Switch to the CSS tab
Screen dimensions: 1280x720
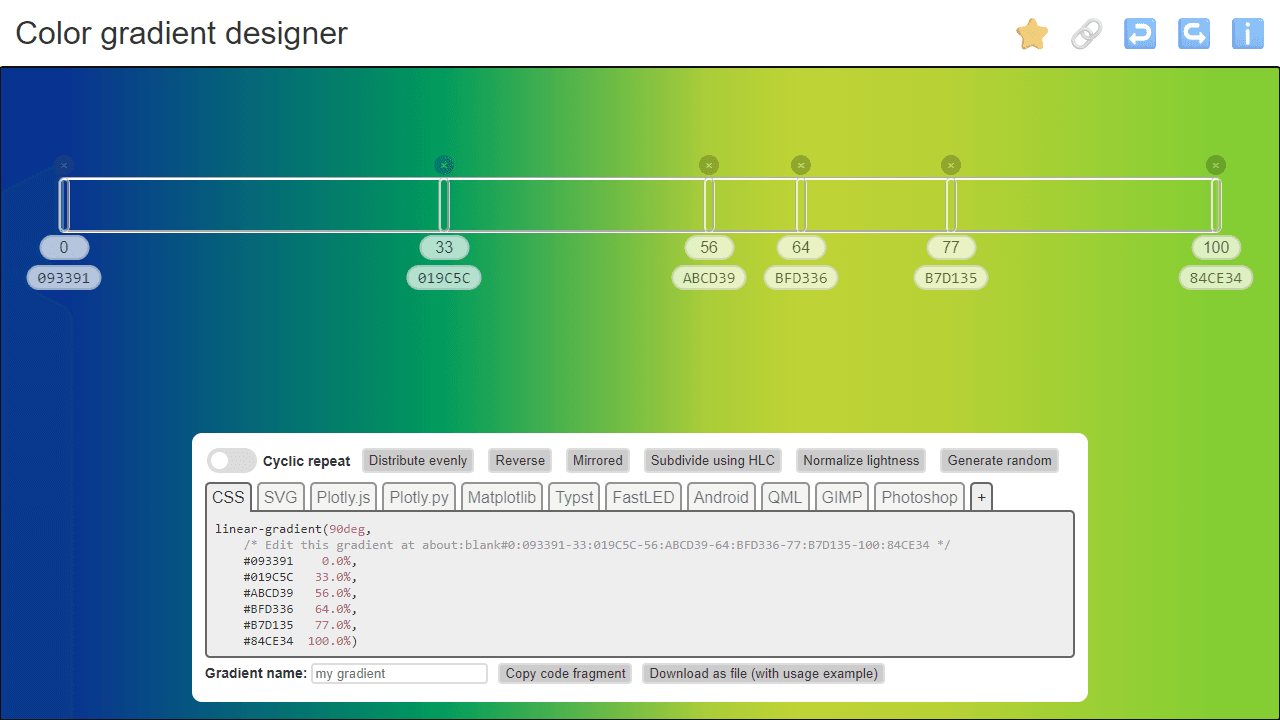coord(228,497)
